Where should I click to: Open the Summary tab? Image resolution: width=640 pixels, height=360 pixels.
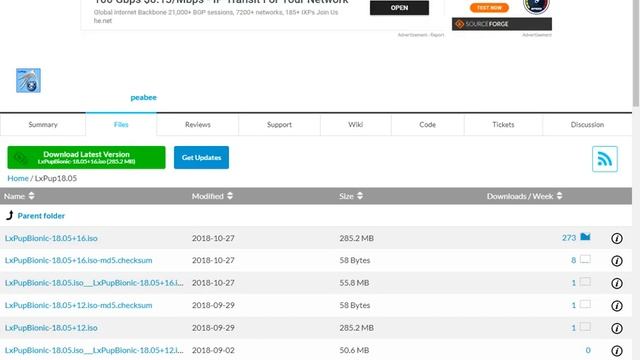[43, 124]
